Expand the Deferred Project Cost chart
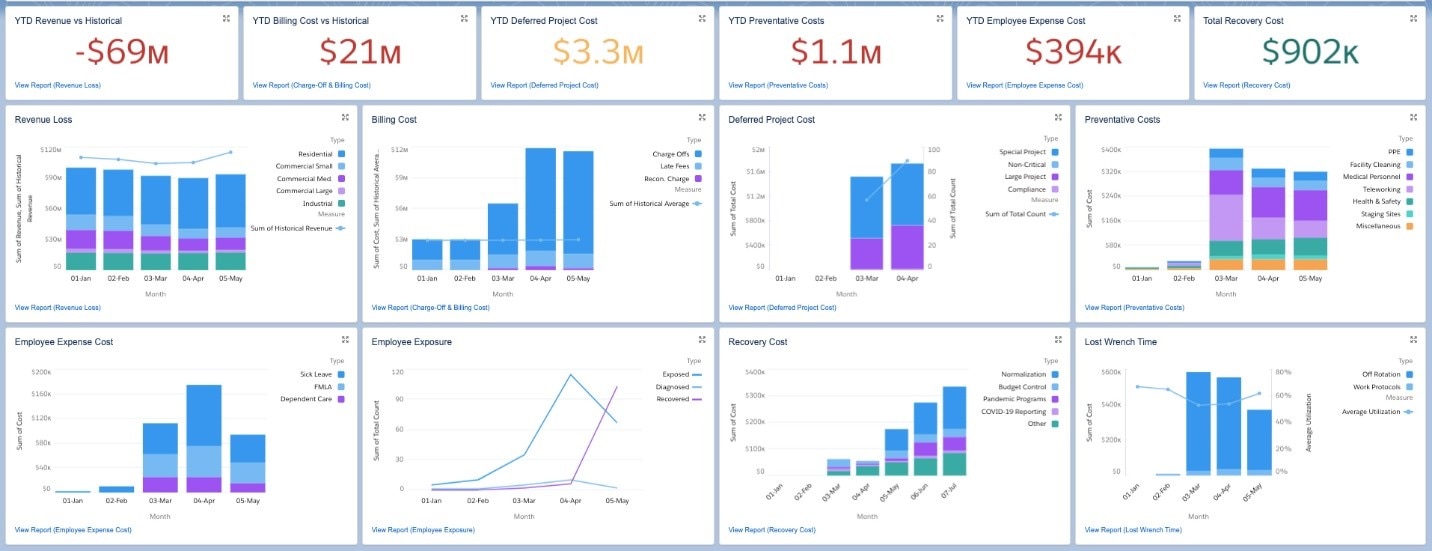Viewport: 1432px width, 551px height. (x=1058, y=118)
